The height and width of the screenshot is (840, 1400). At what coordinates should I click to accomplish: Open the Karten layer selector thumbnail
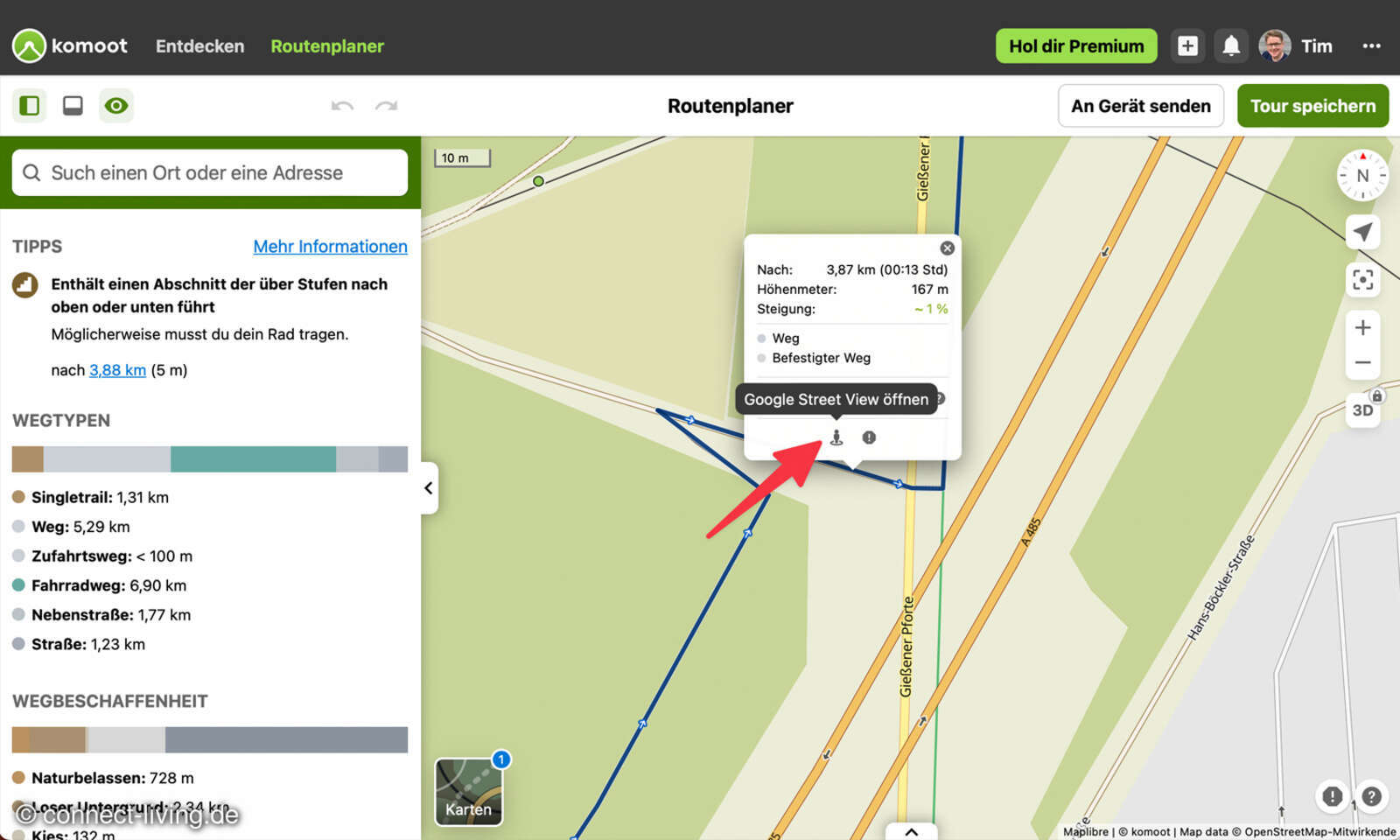[x=469, y=792]
